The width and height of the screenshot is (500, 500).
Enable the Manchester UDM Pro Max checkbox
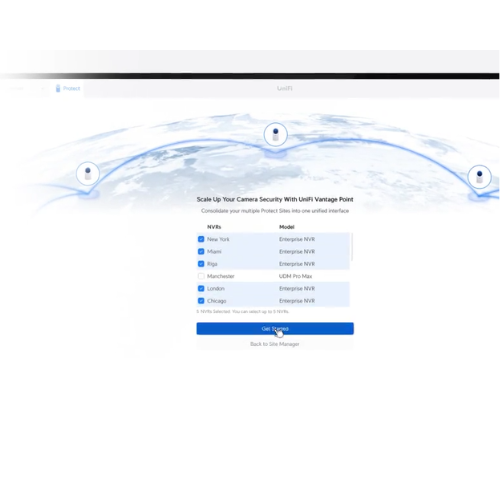pos(201,276)
